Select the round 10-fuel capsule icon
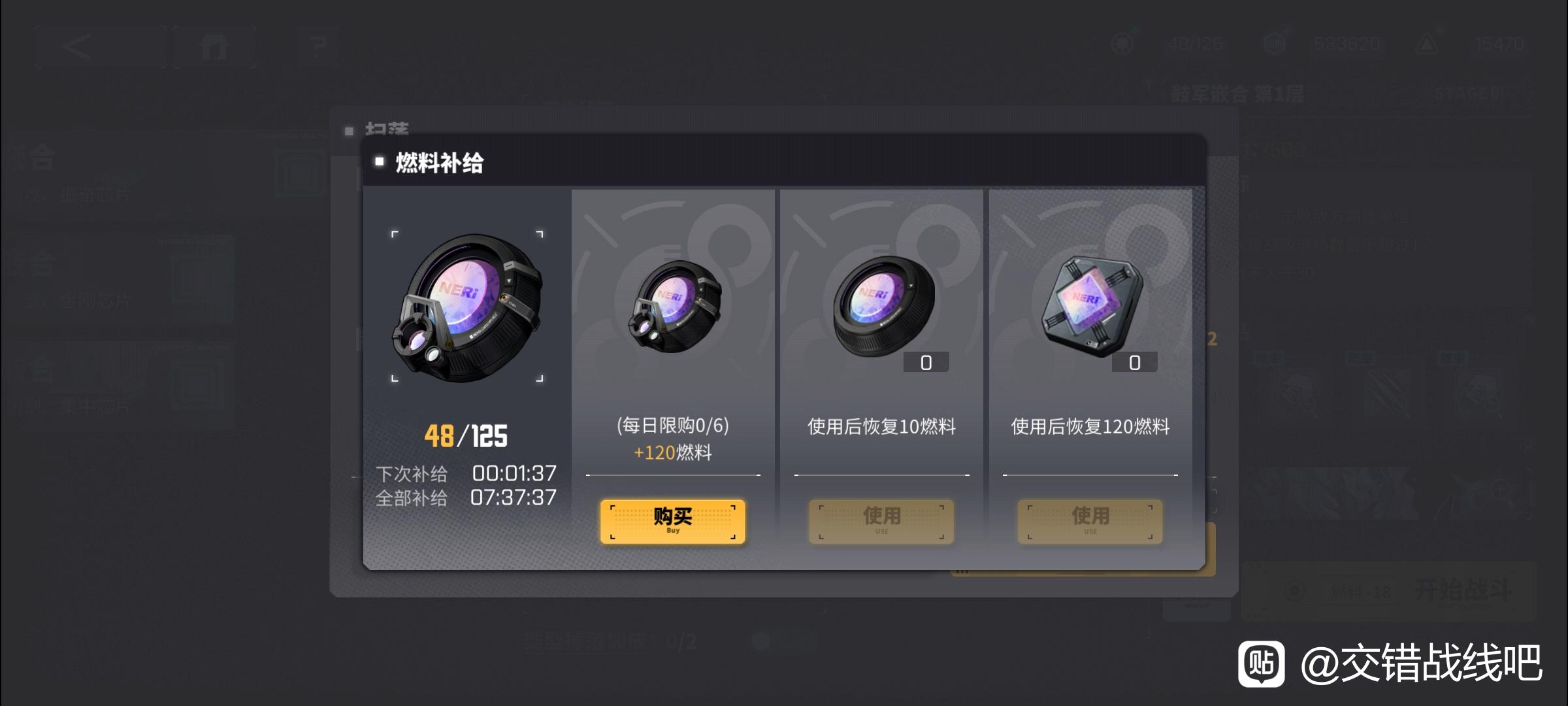 click(883, 305)
